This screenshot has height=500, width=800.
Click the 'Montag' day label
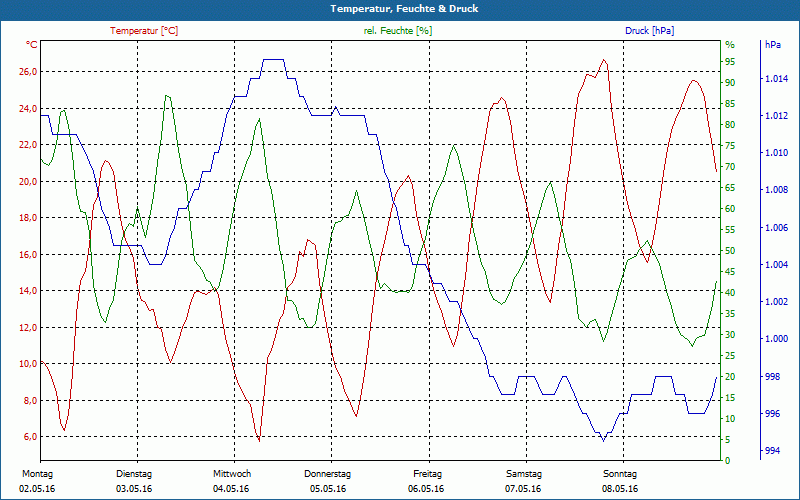[37, 474]
